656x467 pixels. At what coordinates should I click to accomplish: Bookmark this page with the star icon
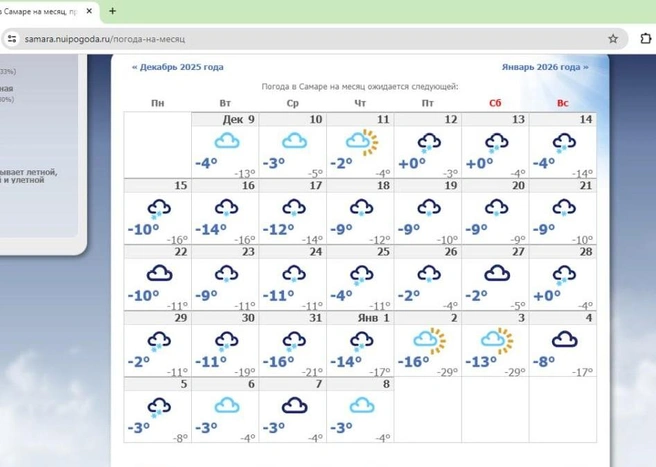pos(613,39)
